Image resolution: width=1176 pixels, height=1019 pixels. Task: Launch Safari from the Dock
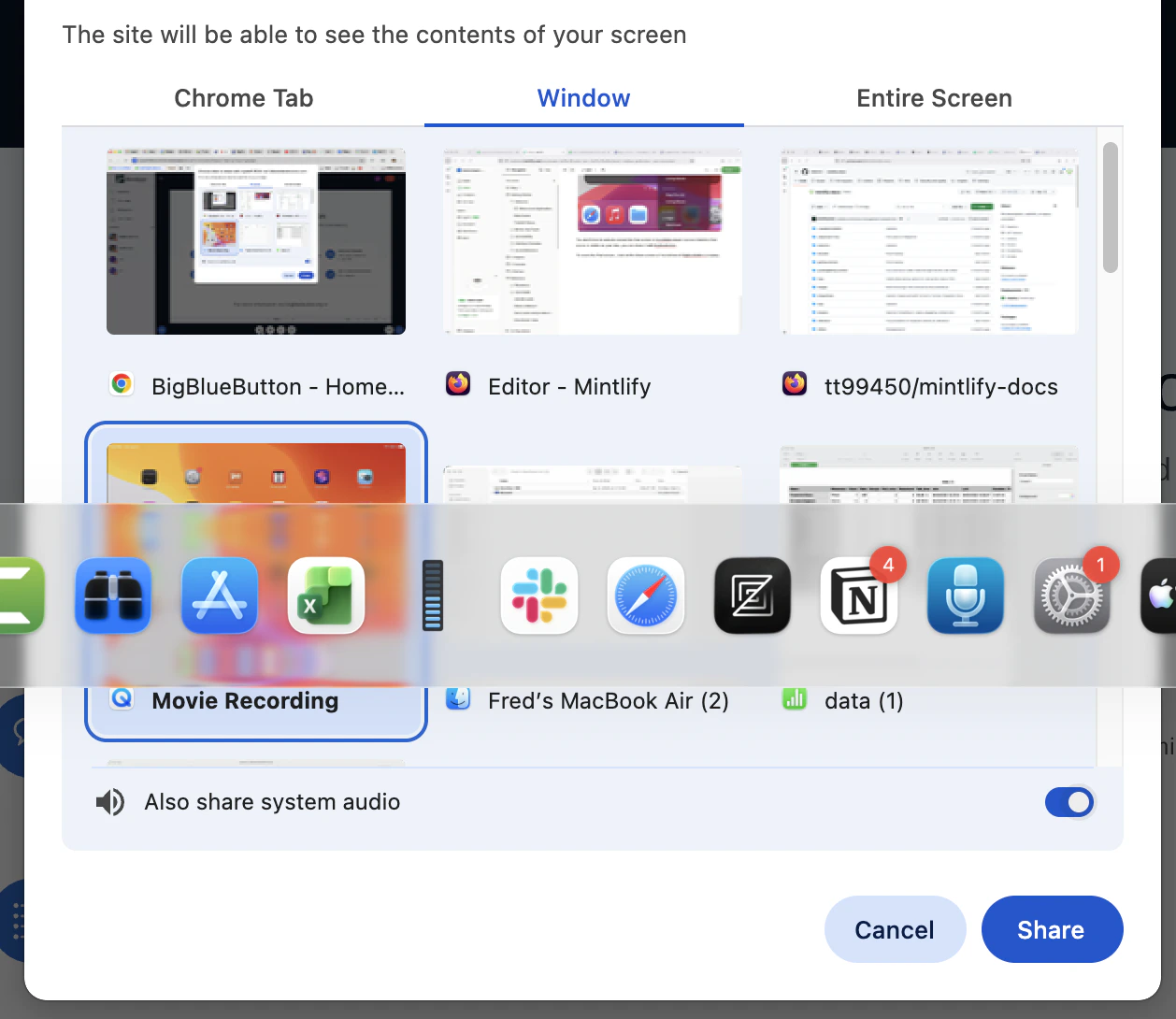click(x=646, y=596)
